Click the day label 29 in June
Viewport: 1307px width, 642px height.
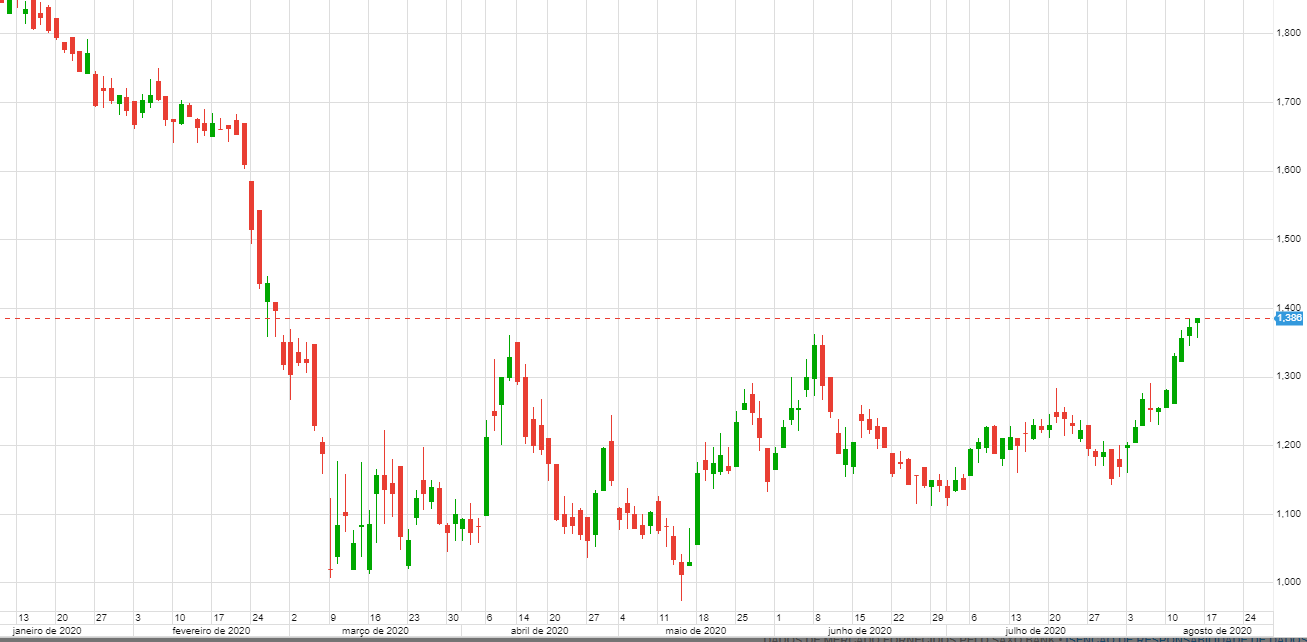(938, 617)
